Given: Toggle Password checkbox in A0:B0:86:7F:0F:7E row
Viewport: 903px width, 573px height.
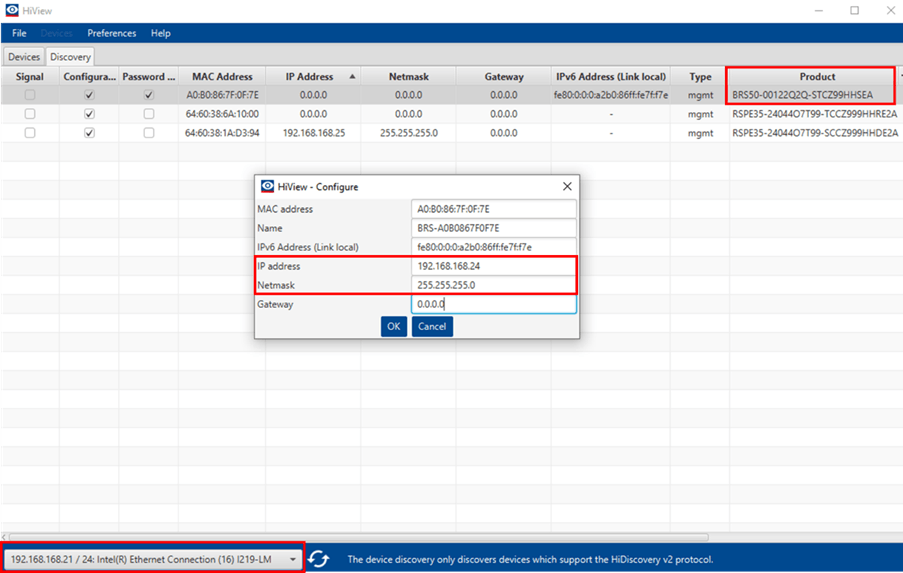Looking at the screenshot, I should [149, 95].
